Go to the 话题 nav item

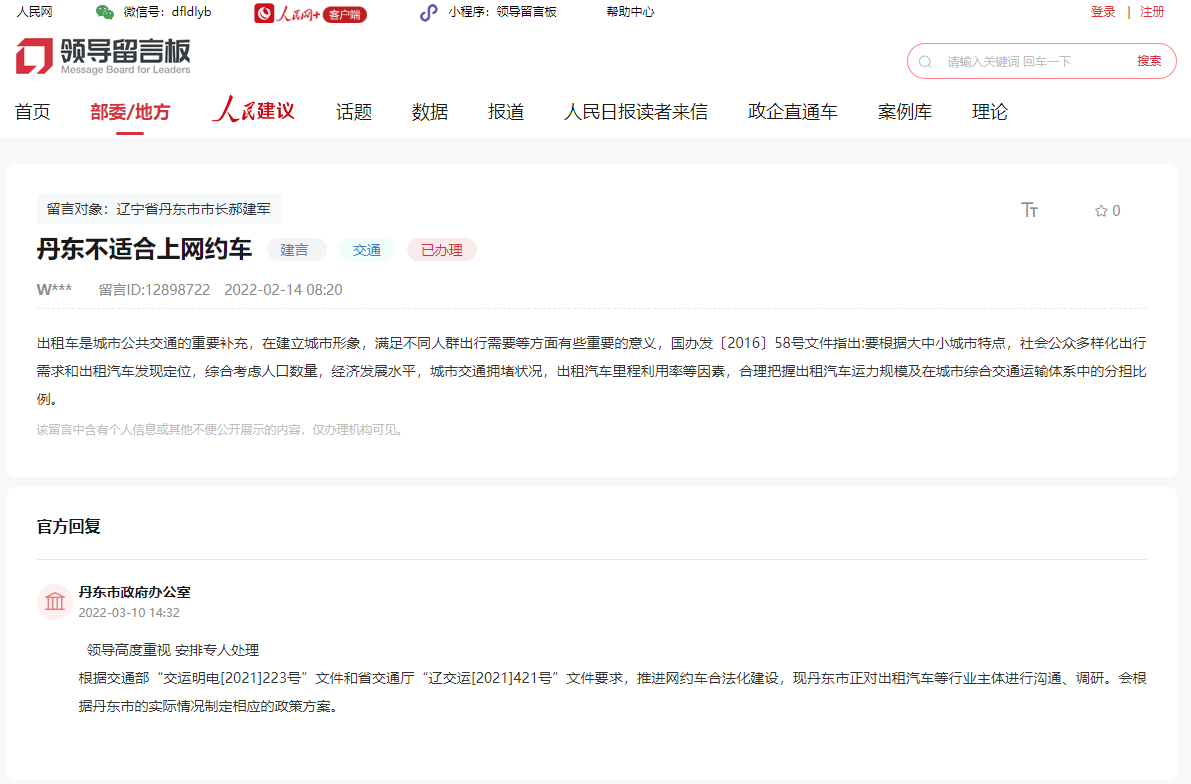(x=354, y=112)
